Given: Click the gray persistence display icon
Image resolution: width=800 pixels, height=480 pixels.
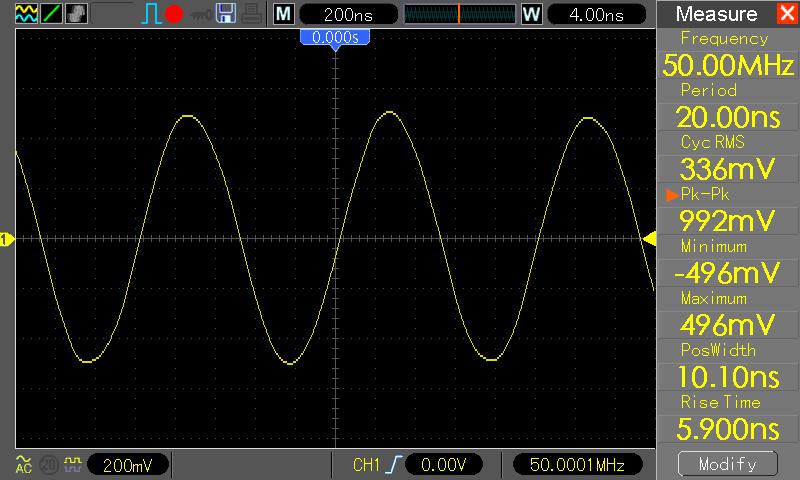Looking at the screenshot, I should pos(77,14).
